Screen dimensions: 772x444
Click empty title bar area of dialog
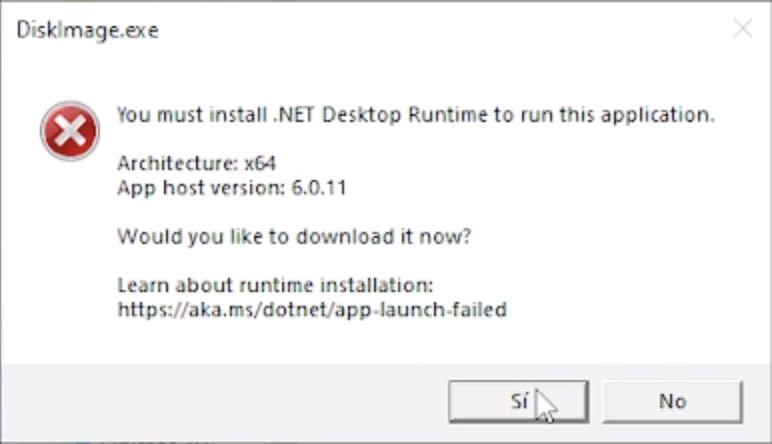point(443,30)
